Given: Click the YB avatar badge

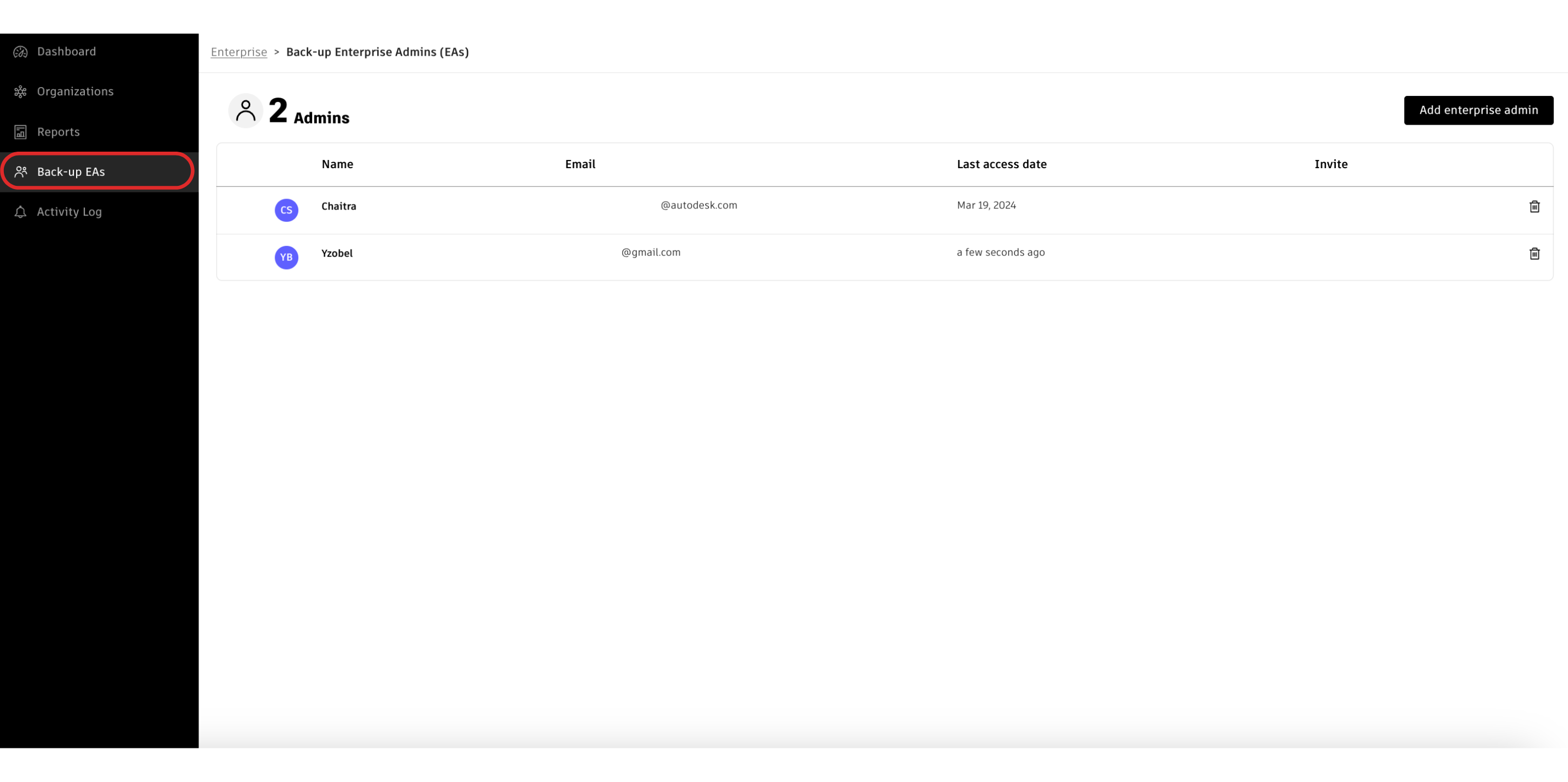Looking at the screenshot, I should pos(286,257).
